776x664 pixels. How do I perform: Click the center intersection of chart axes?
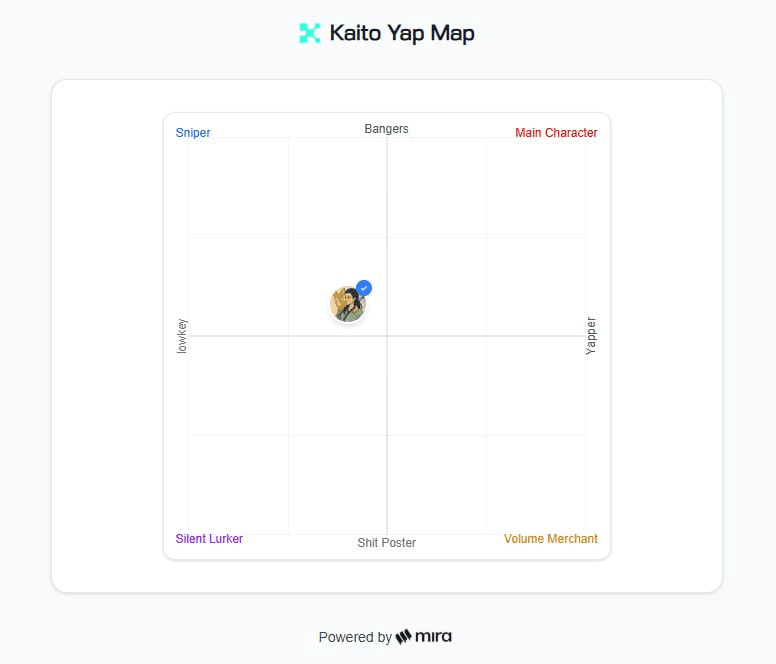tap(387, 336)
